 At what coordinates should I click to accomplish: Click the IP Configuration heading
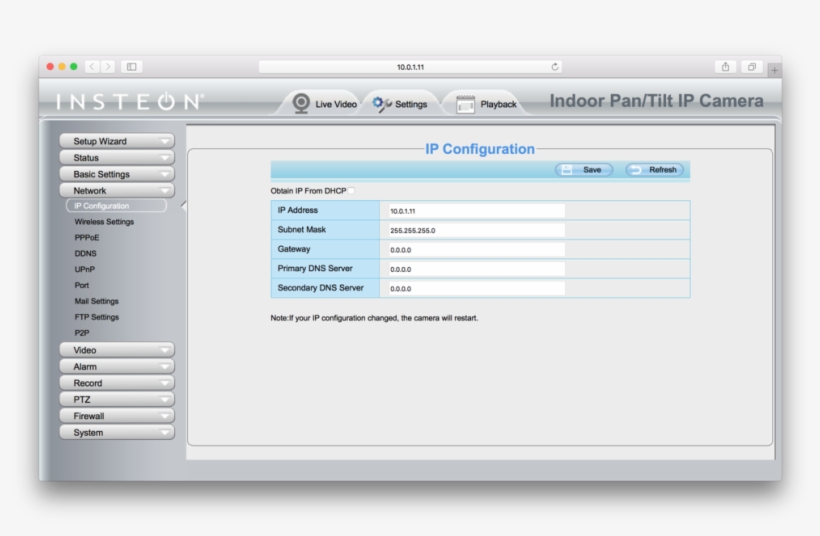[x=480, y=149]
